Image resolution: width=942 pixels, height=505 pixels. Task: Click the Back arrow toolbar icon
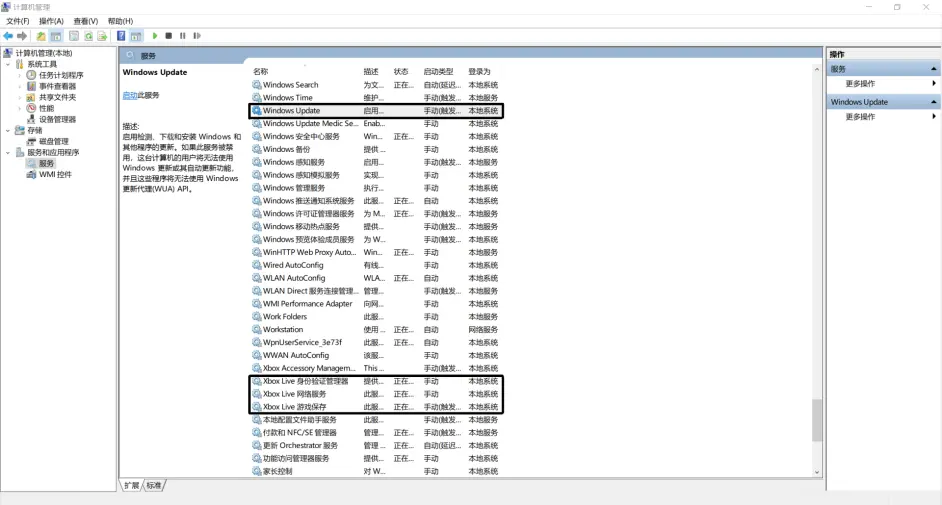pyautogui.click(x=8, y=36)
